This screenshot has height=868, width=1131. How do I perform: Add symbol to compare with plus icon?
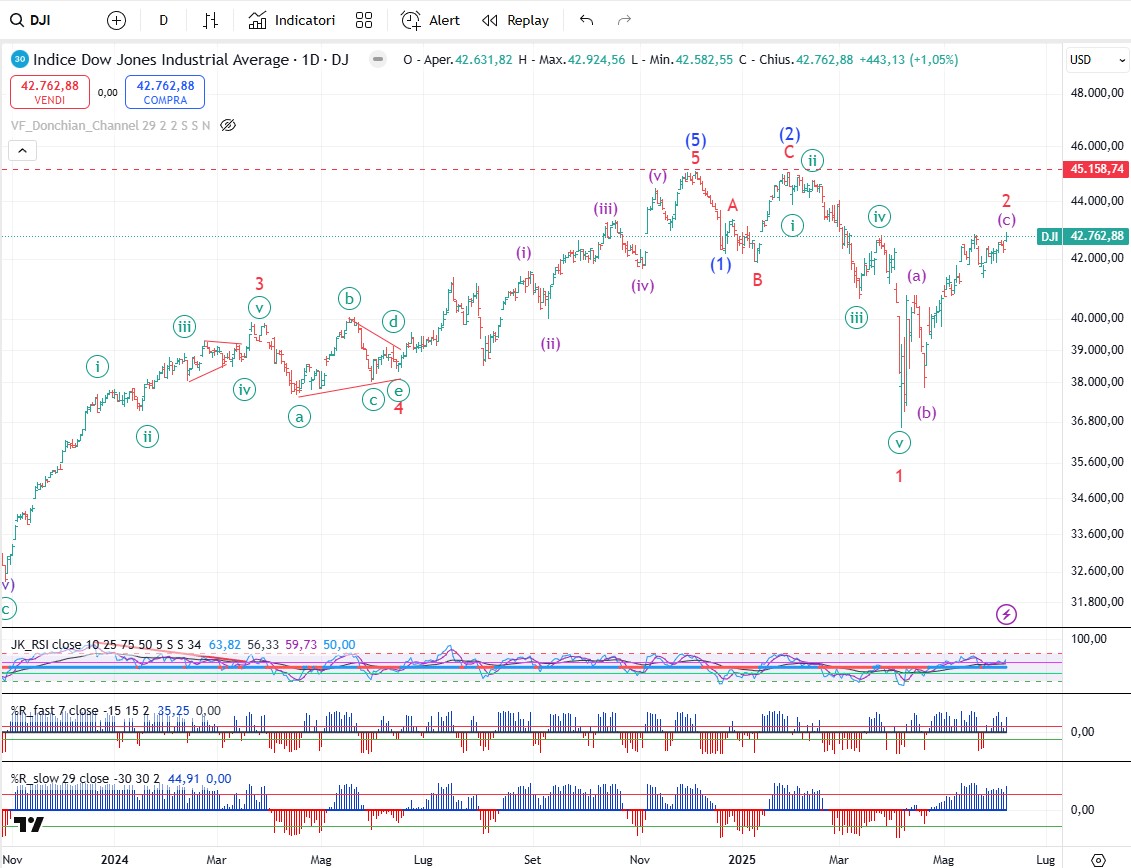pyautogui.click(x=116, y=20)
